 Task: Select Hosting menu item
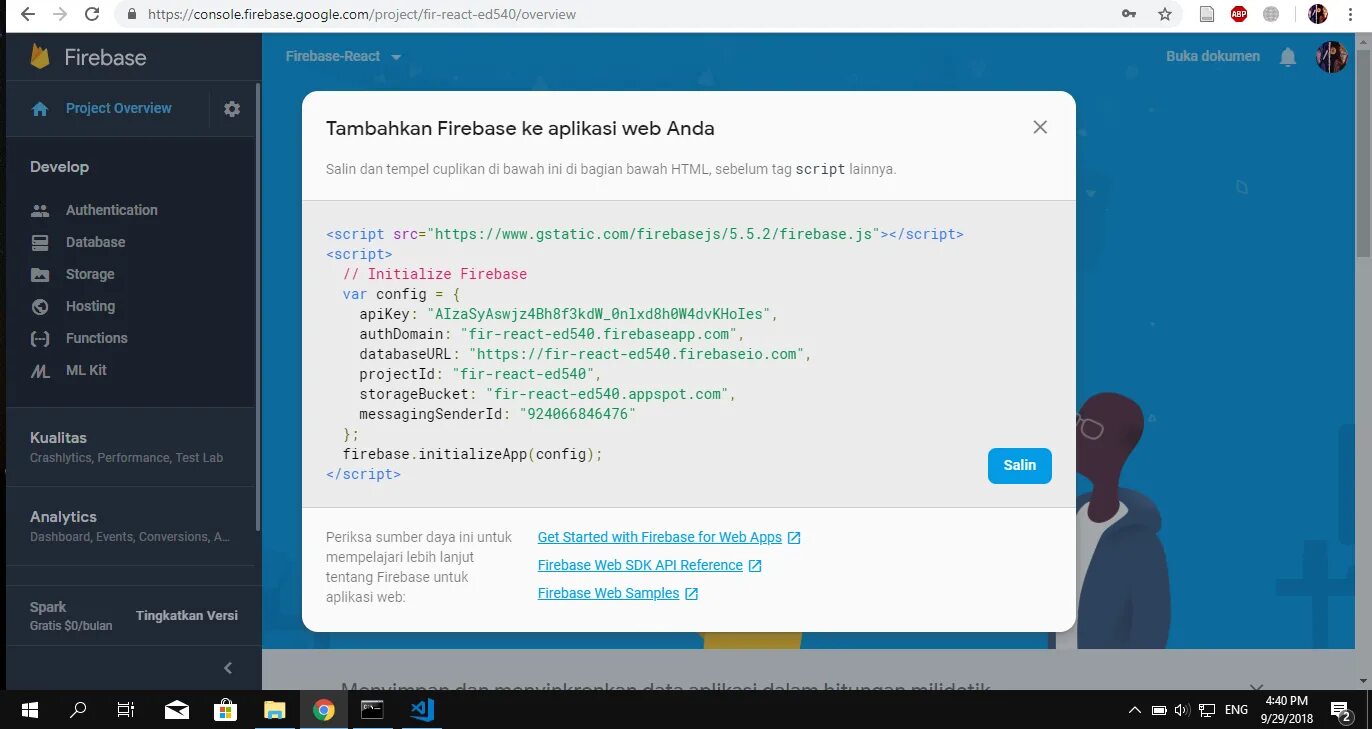90,306
